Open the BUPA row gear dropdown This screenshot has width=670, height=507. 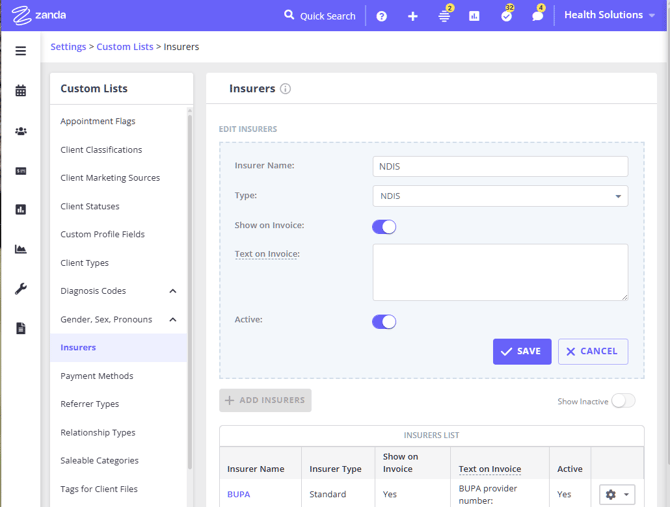click(x=616, y=495)
